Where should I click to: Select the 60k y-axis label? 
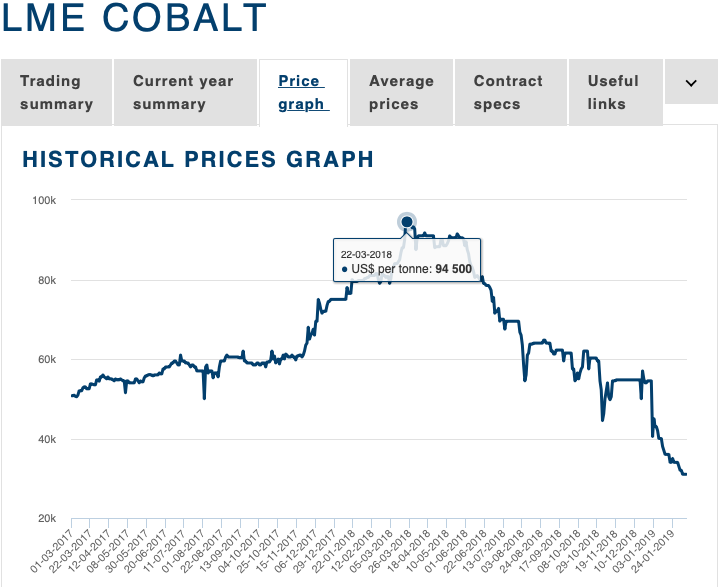(46, 360)
